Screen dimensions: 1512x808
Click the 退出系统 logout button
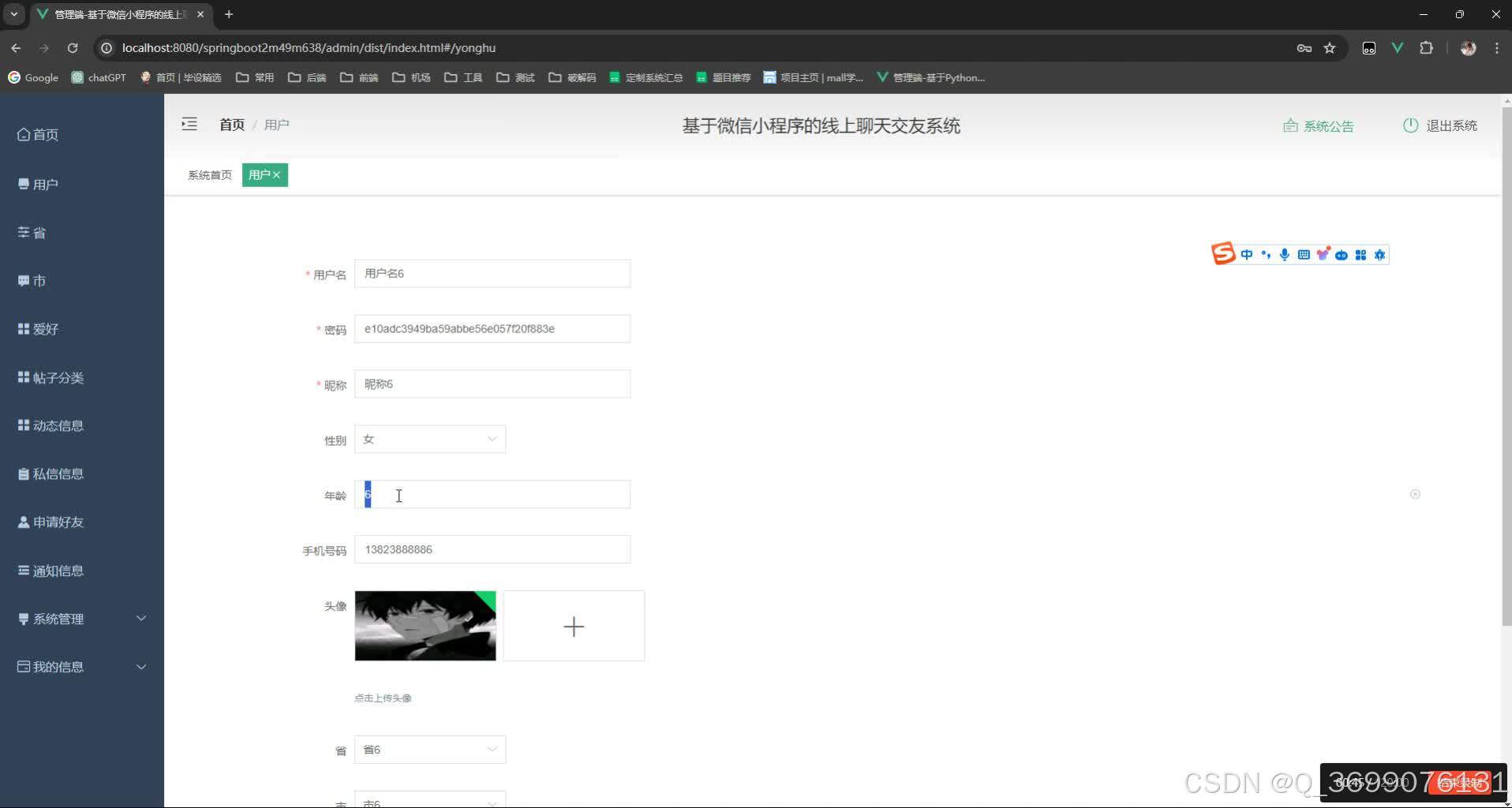[1450, 125]
